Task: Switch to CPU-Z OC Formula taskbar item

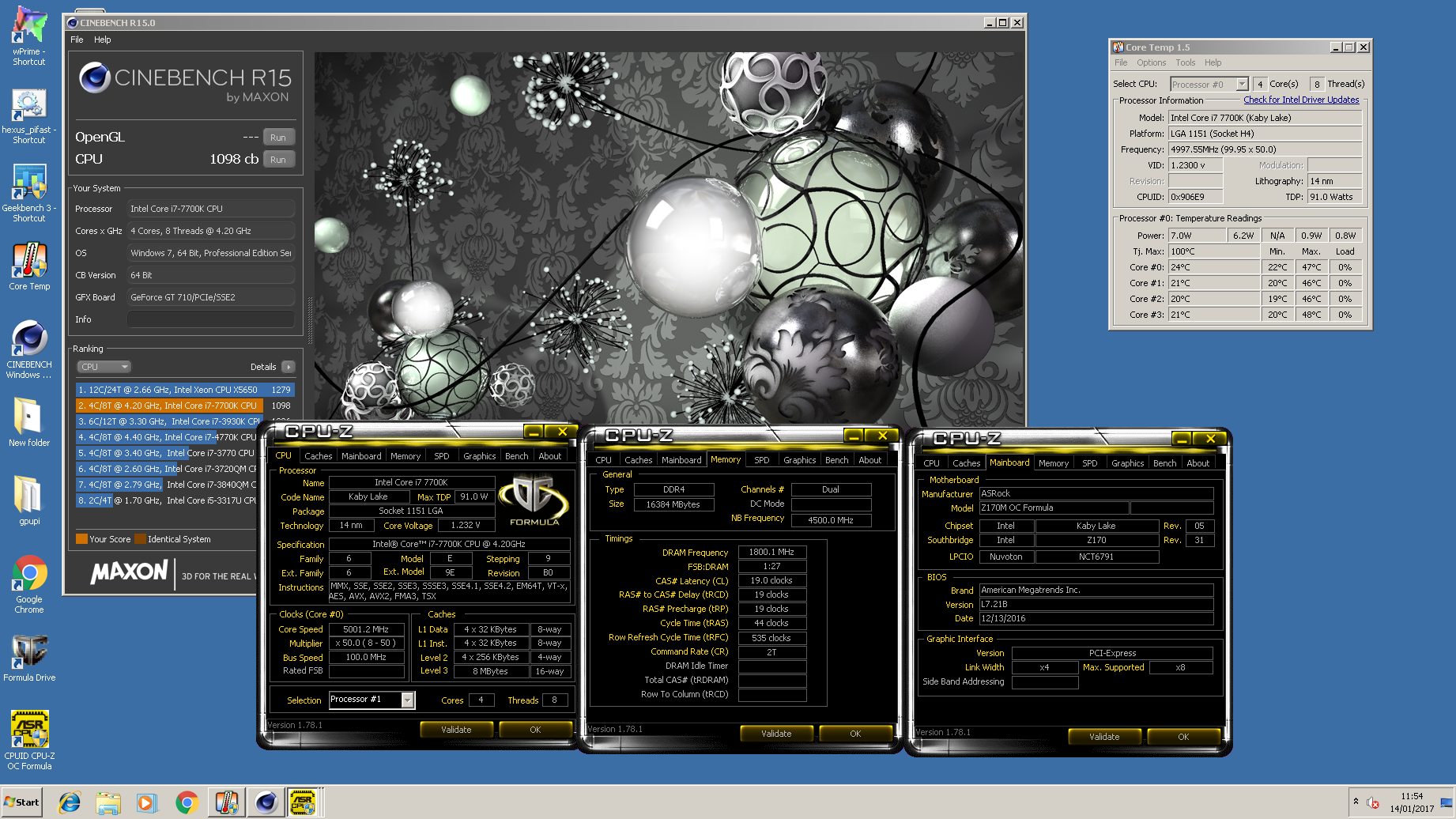Action: point(303,802)
